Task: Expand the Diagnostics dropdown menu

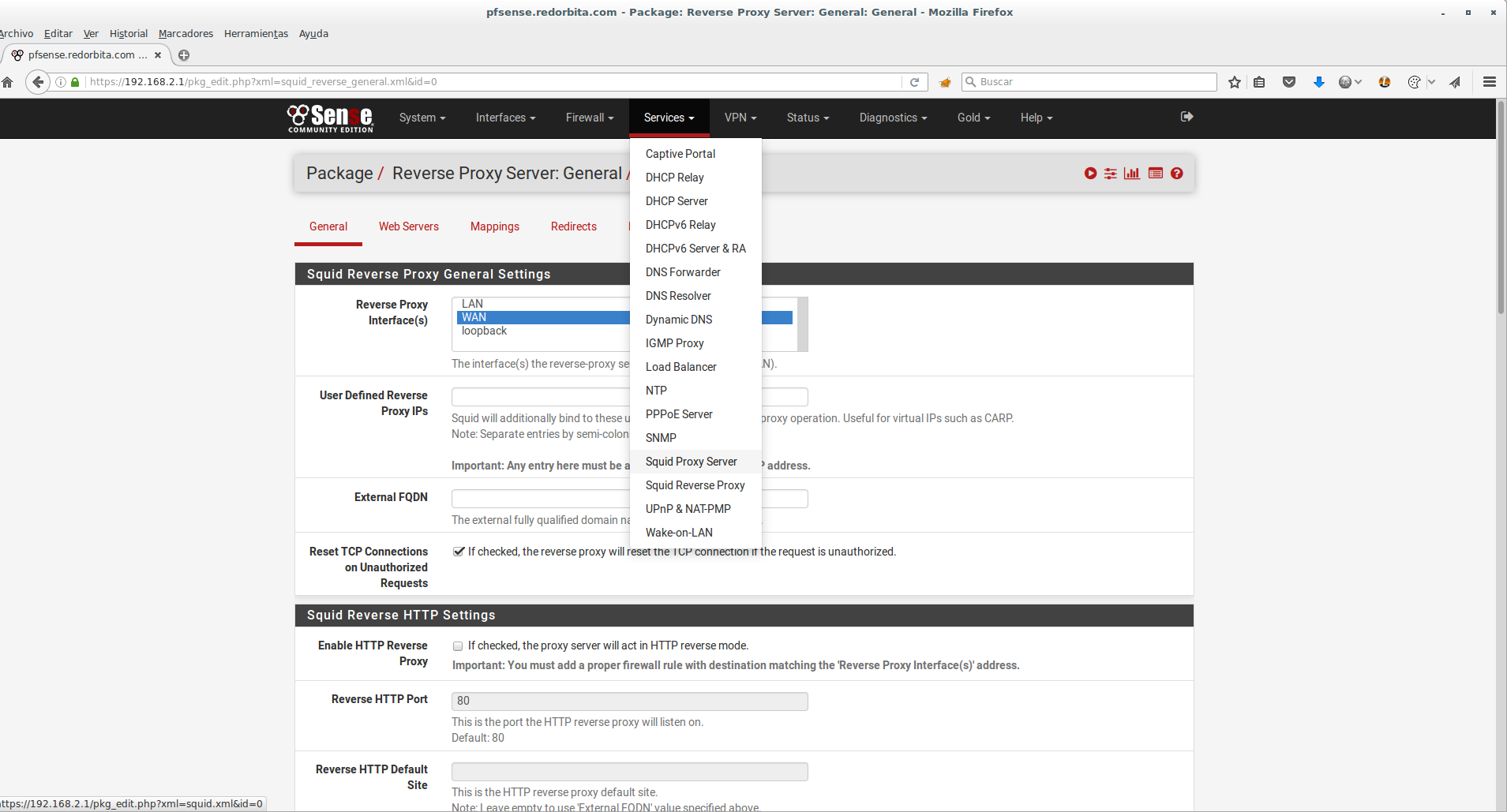Action: pyautogui.click(x=893, y=118)
